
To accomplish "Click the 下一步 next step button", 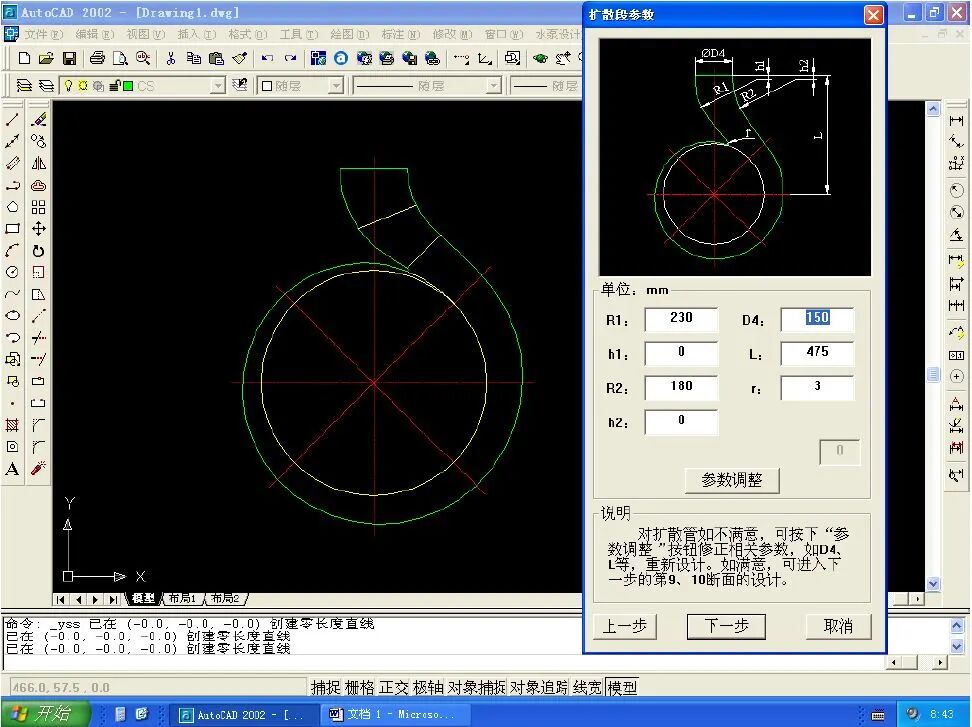I will tap(727, 626).
